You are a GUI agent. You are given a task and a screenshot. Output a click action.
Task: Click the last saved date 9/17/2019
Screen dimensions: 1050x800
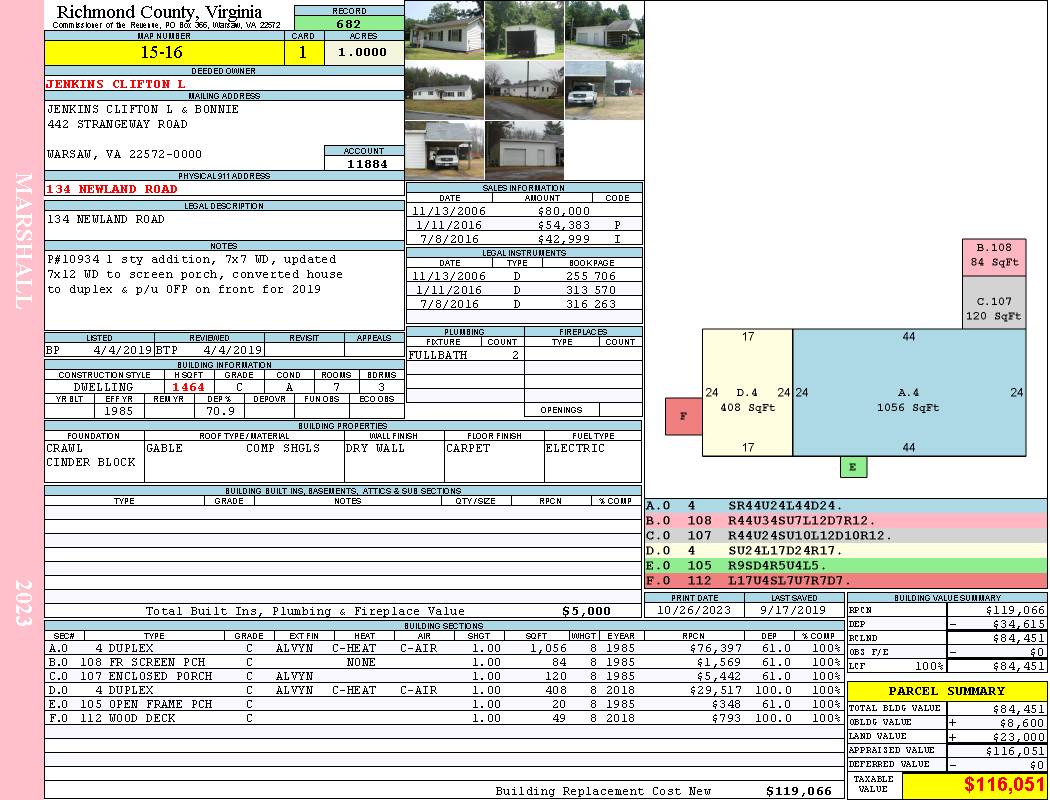[794, 610]
